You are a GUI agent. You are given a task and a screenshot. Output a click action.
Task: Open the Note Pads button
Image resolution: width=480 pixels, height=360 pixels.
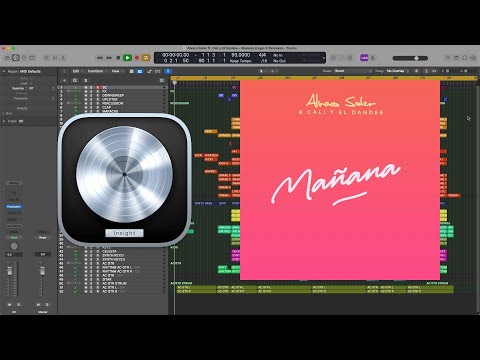coord(456,58)
